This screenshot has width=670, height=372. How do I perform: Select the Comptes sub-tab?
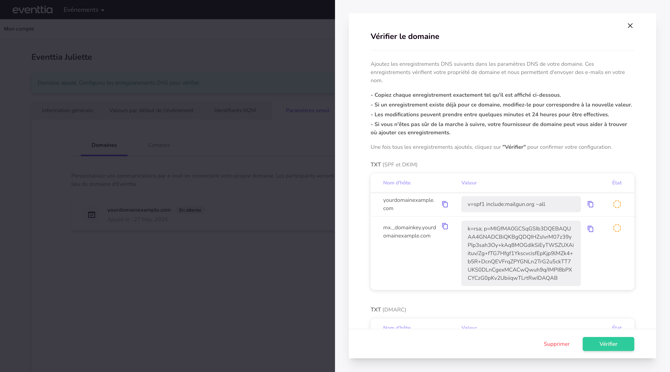(x=159, y=145)
